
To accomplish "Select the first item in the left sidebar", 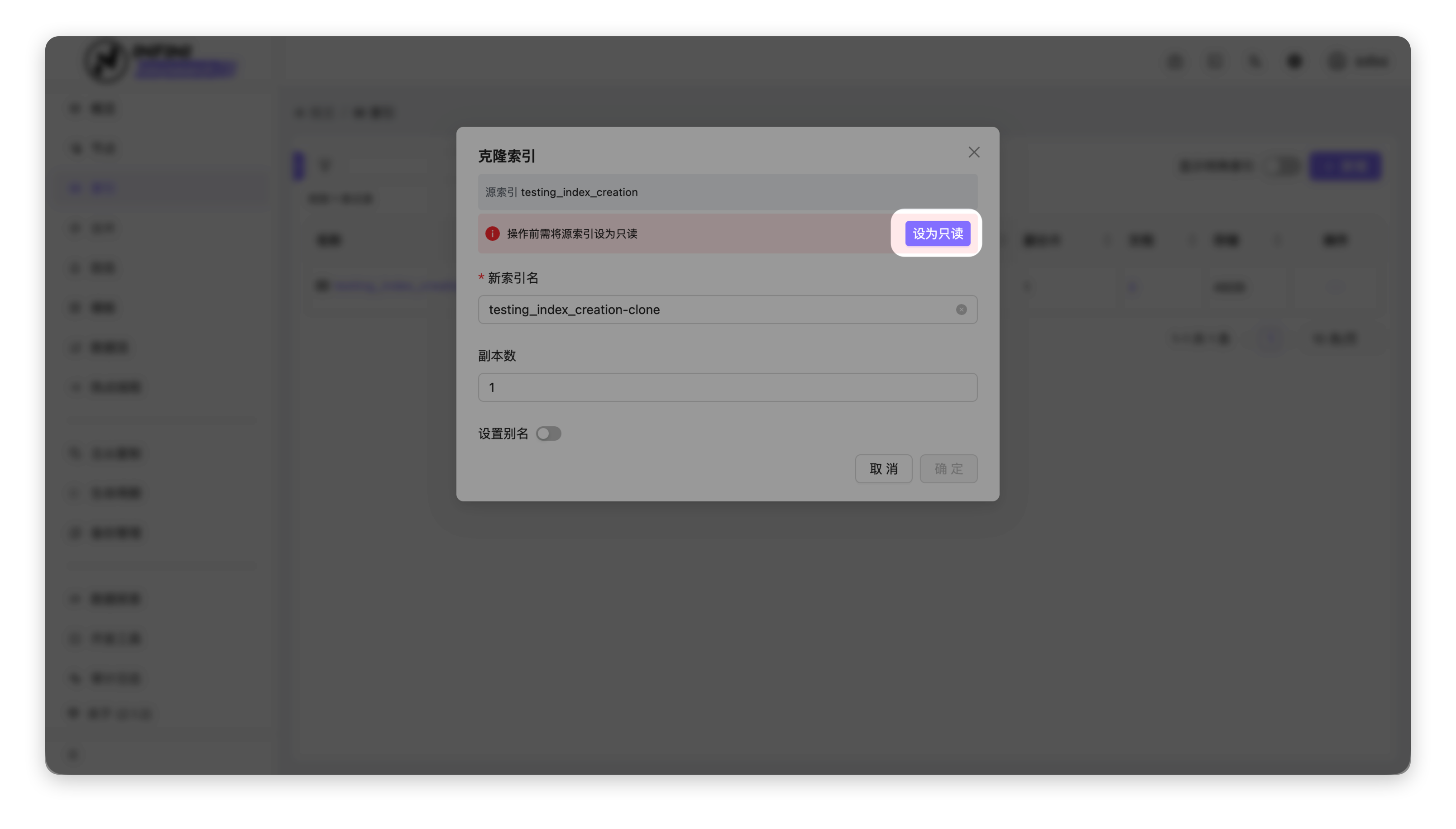I will click(102, 108).
